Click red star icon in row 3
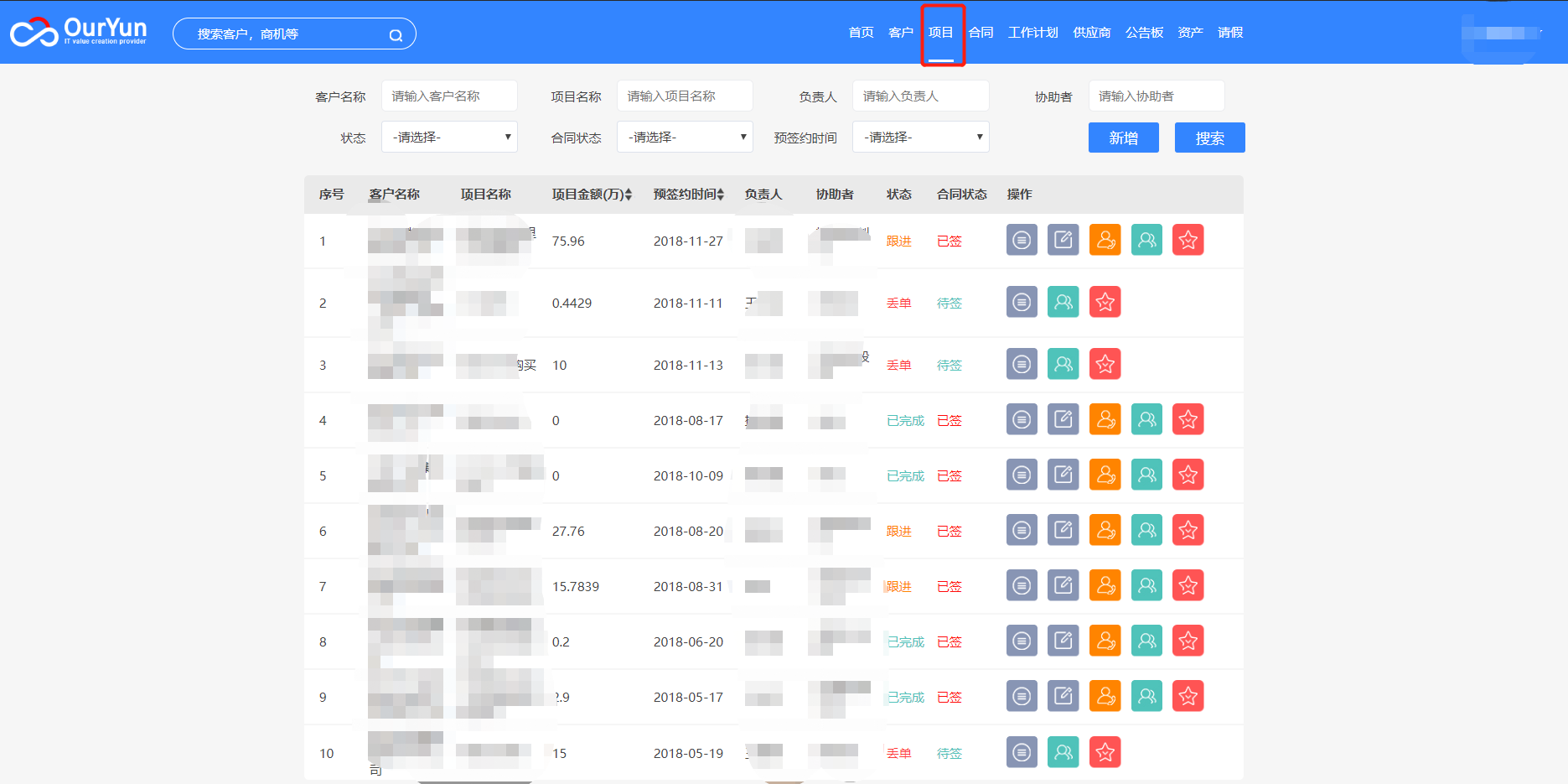The width and height of the screenshot is (1568, 784). pyautogui.click(x=1105, y=364)
